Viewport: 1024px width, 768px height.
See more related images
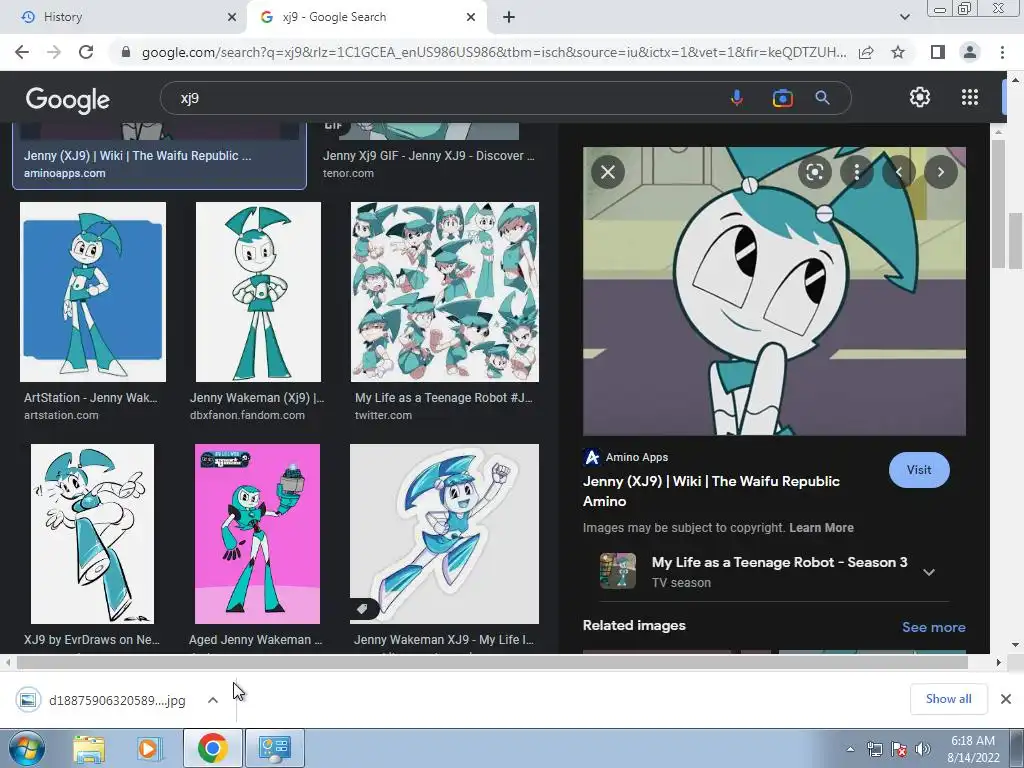pyautogui.click(x=933, y=627)
